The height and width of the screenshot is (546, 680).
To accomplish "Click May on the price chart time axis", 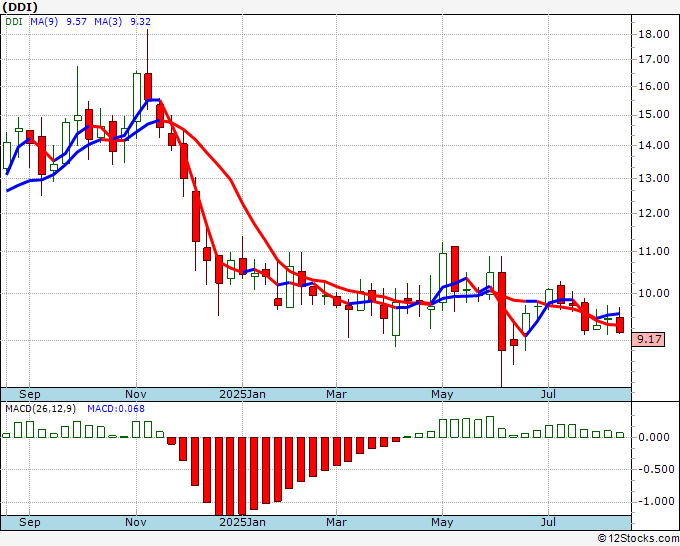I will pos(442,395).
